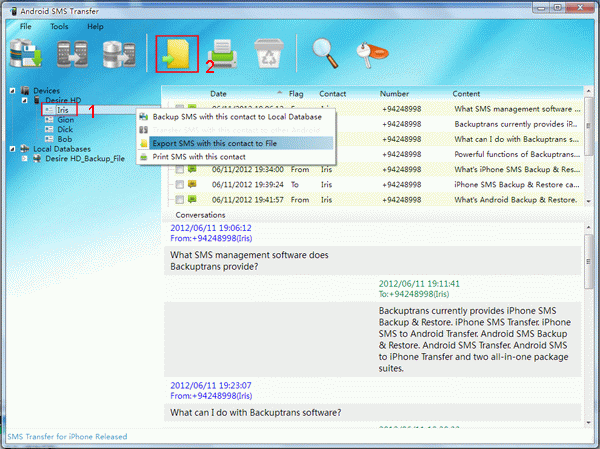Click the conversations pane scroll-up arrow
Screen dimensions: 600x449
(x=588, y=228)
